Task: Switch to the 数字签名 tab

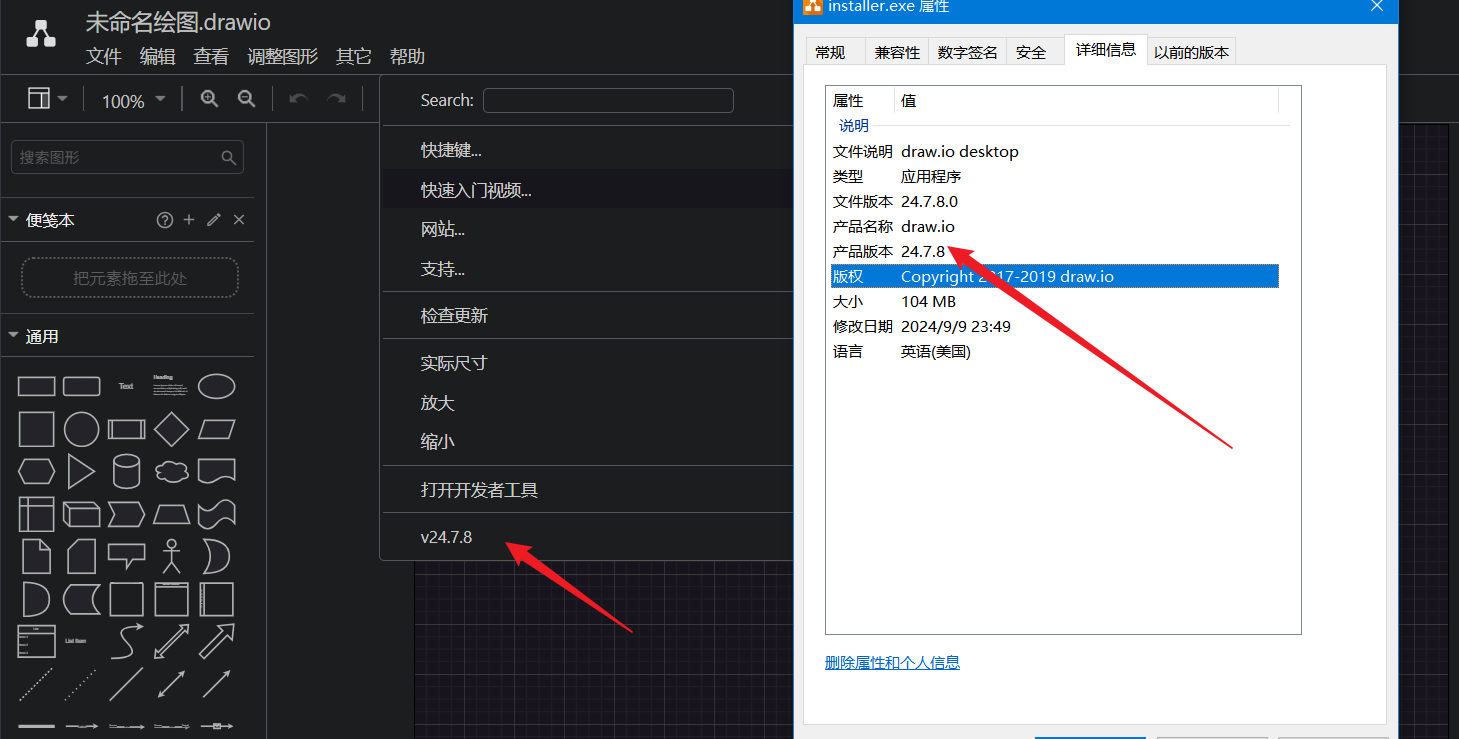Action: [x=967, y=52]
